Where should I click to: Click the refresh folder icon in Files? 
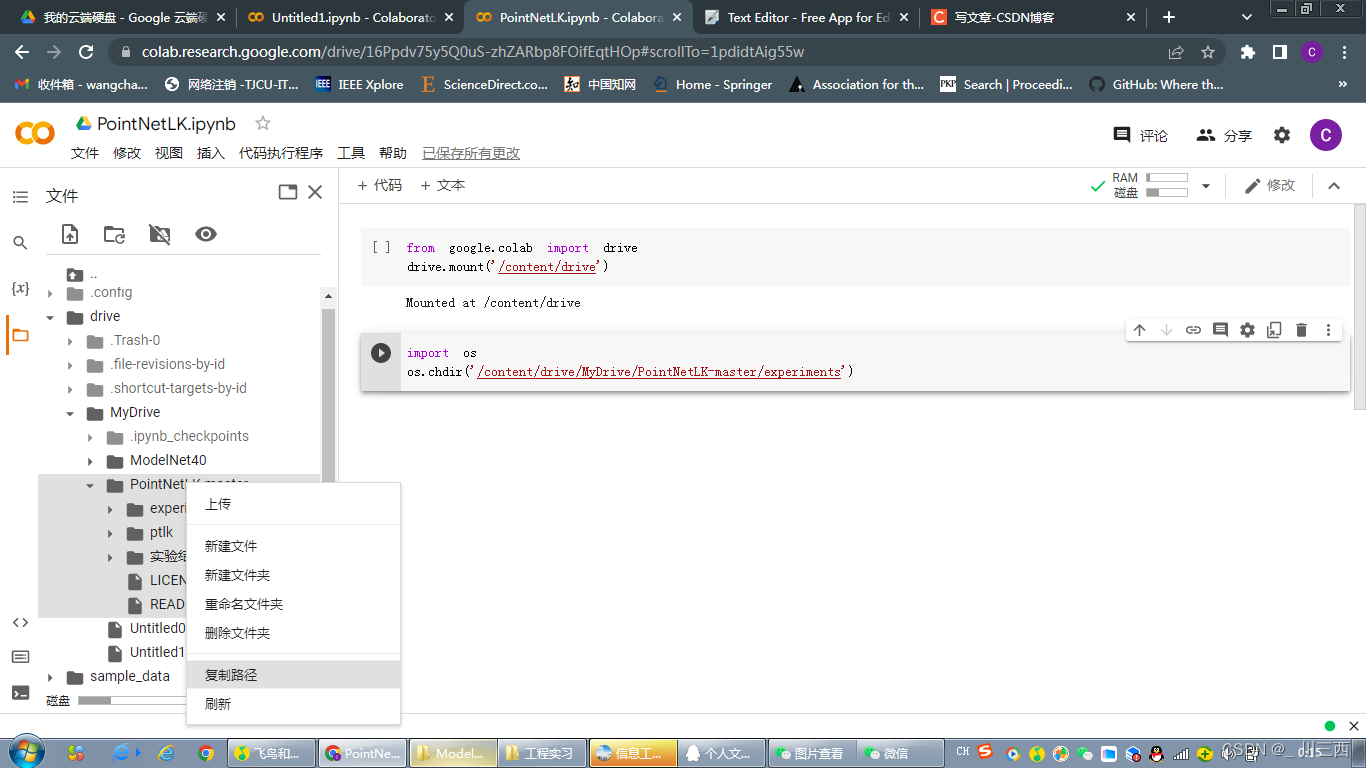click(x=115, y=234)
